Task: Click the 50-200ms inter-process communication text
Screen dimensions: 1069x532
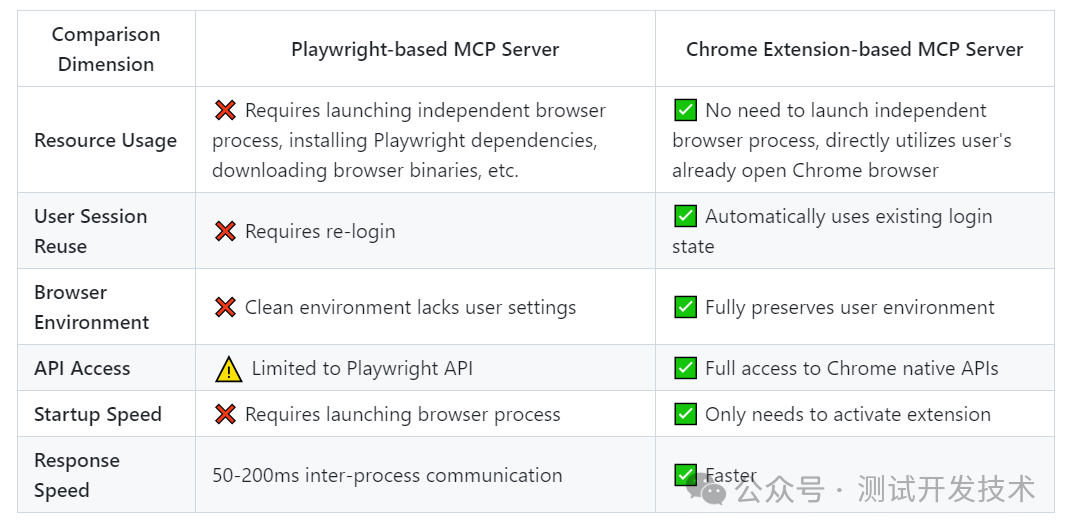Action: click(x=387, y=475)
